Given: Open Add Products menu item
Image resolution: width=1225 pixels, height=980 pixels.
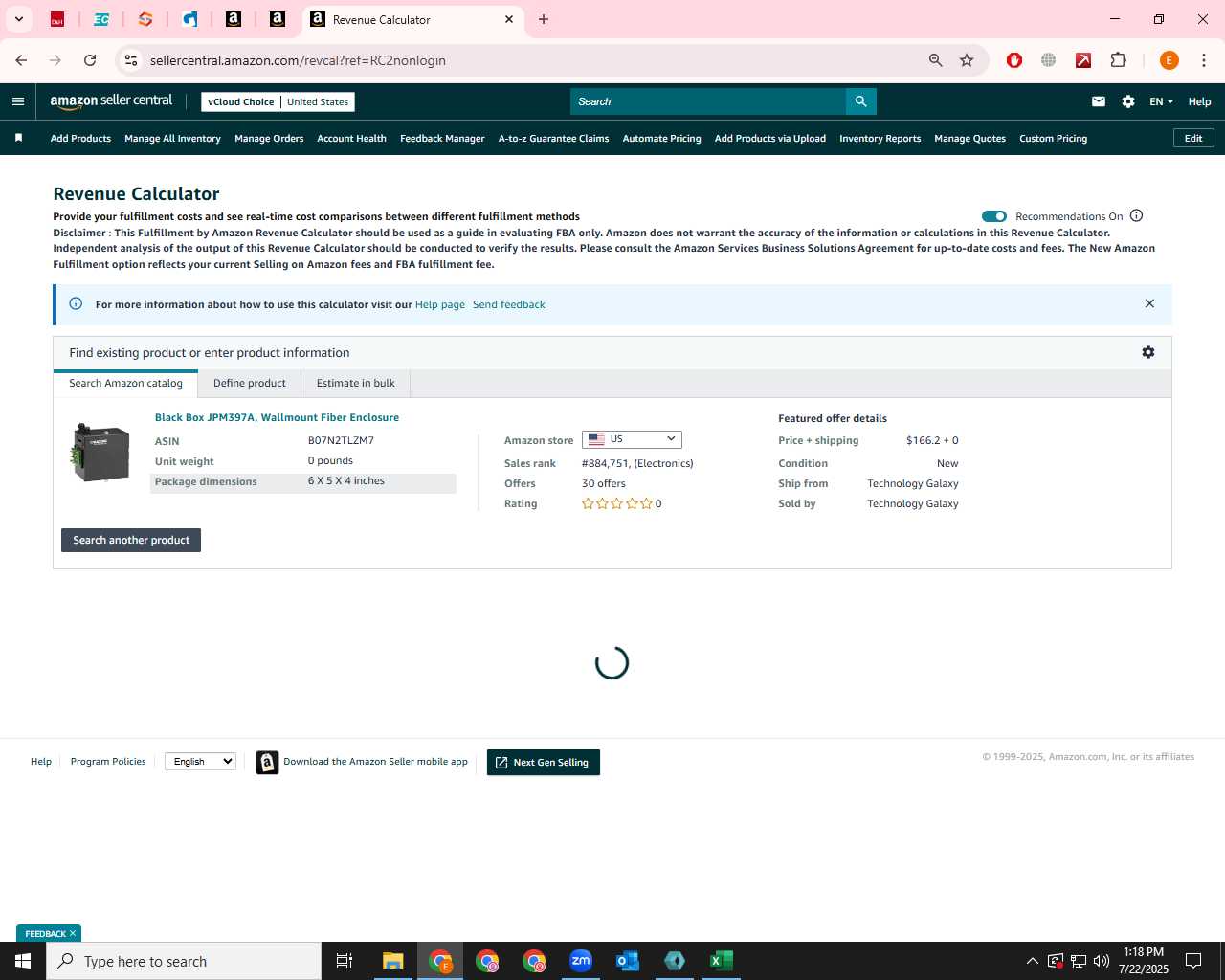Looking at the screenshot, I should click(80, 138).
